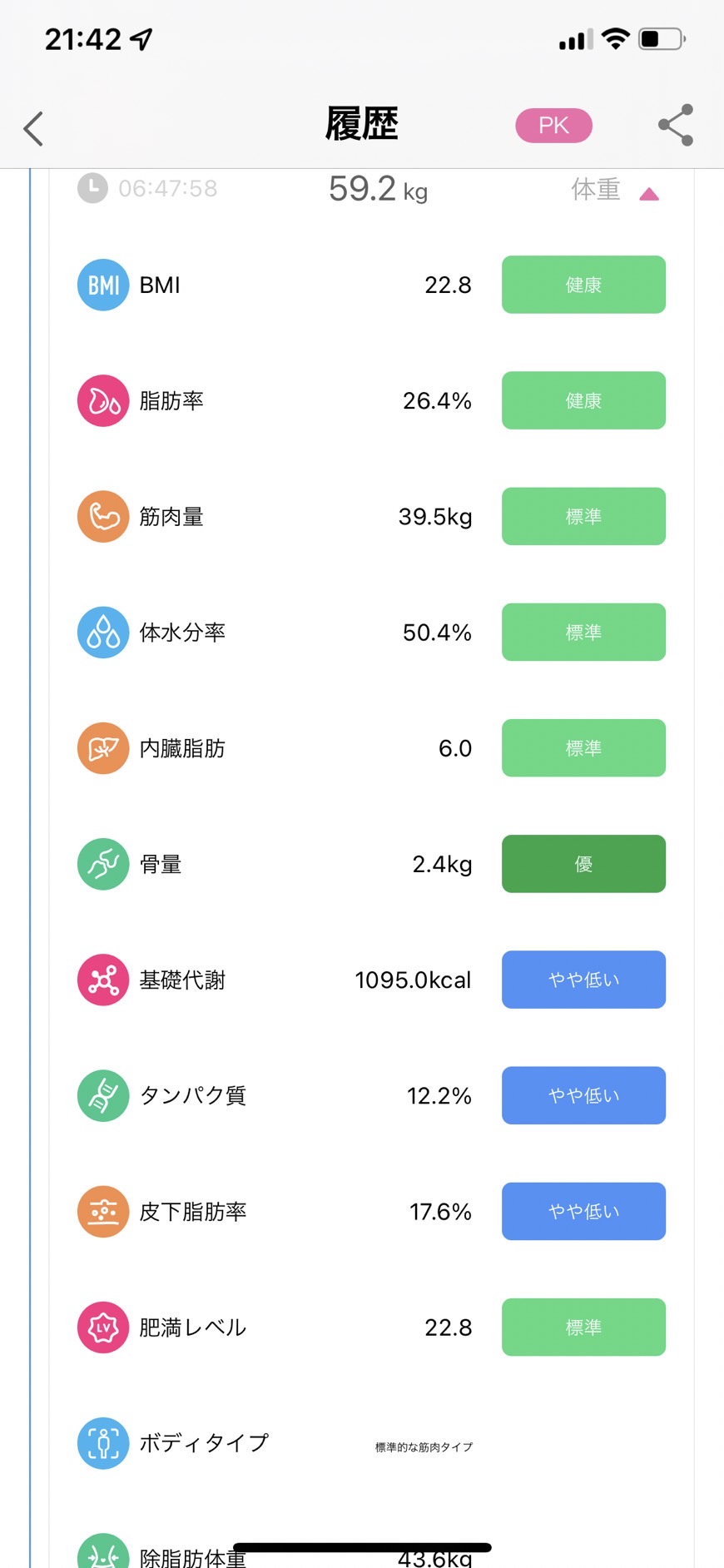
Task: Open the share icon
Action: click(676, 125)
